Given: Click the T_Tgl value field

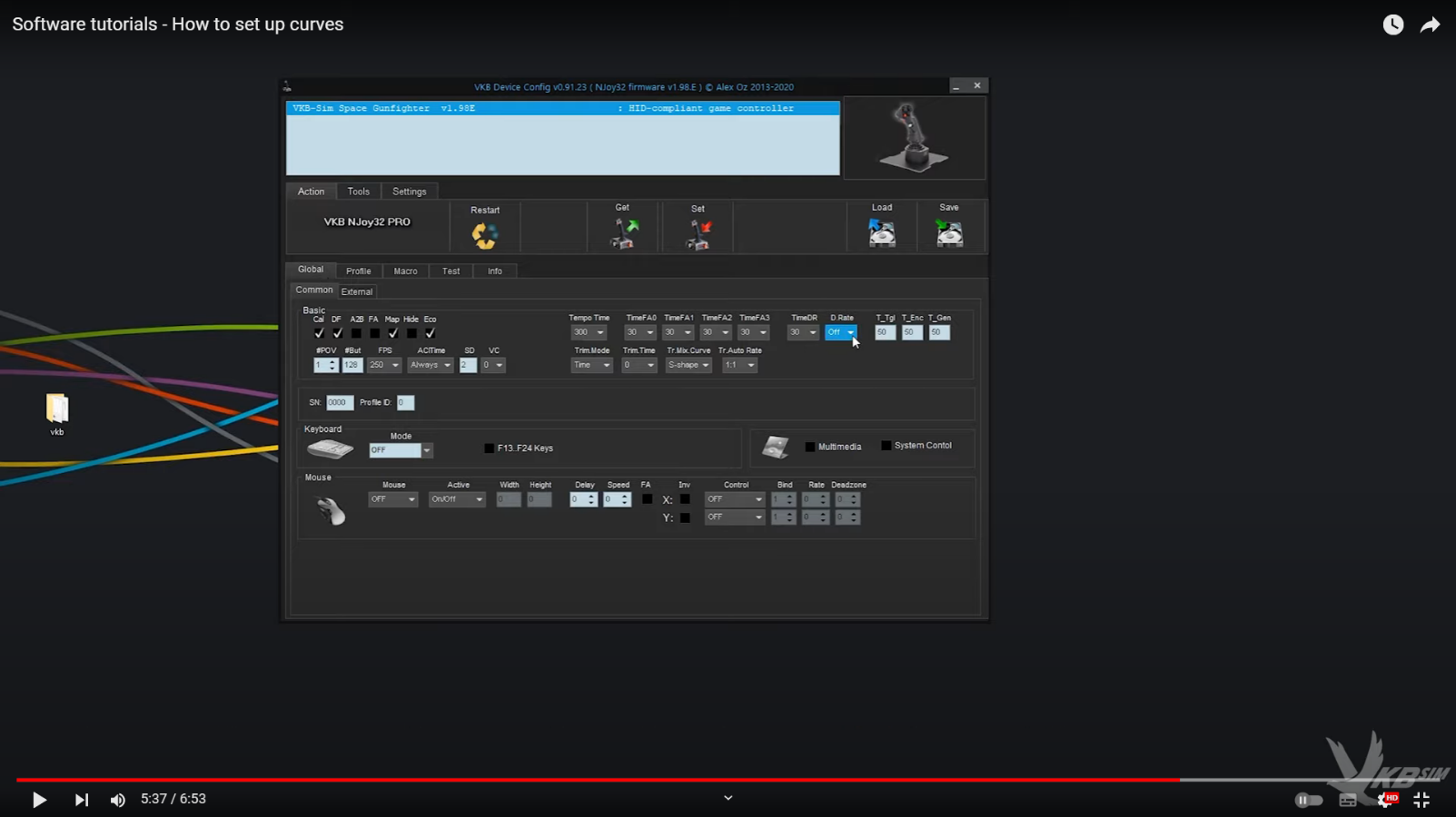Looking at the screenshot, I should 885,333.
